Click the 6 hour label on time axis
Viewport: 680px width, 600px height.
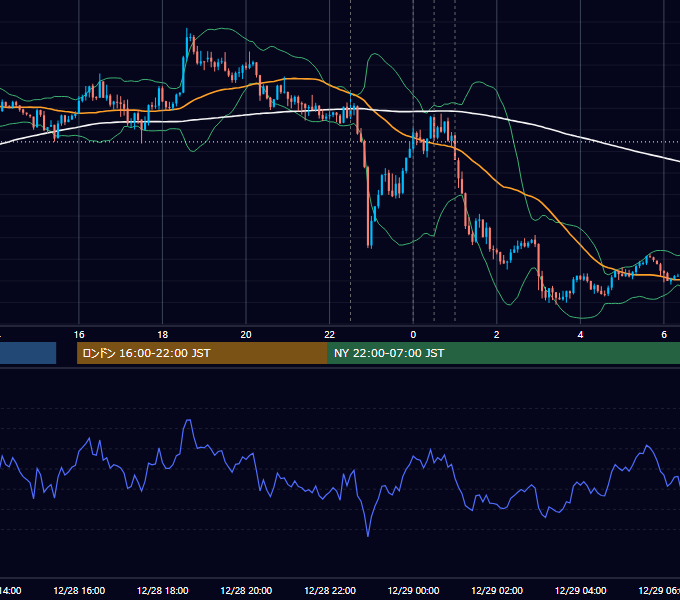tap(664, 335)
